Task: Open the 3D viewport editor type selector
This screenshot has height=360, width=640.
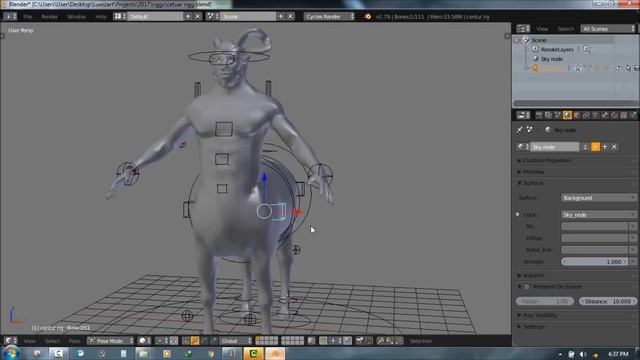Action: click(x=10, y=341)
